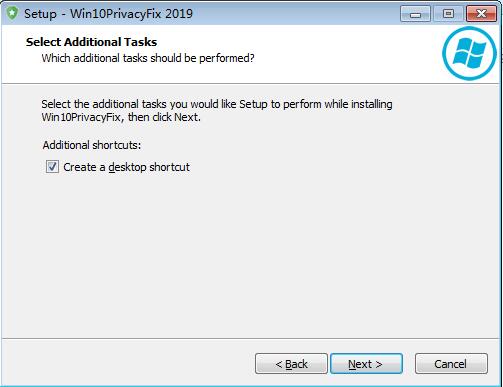Minimize the Setup window

pos(415,14)
